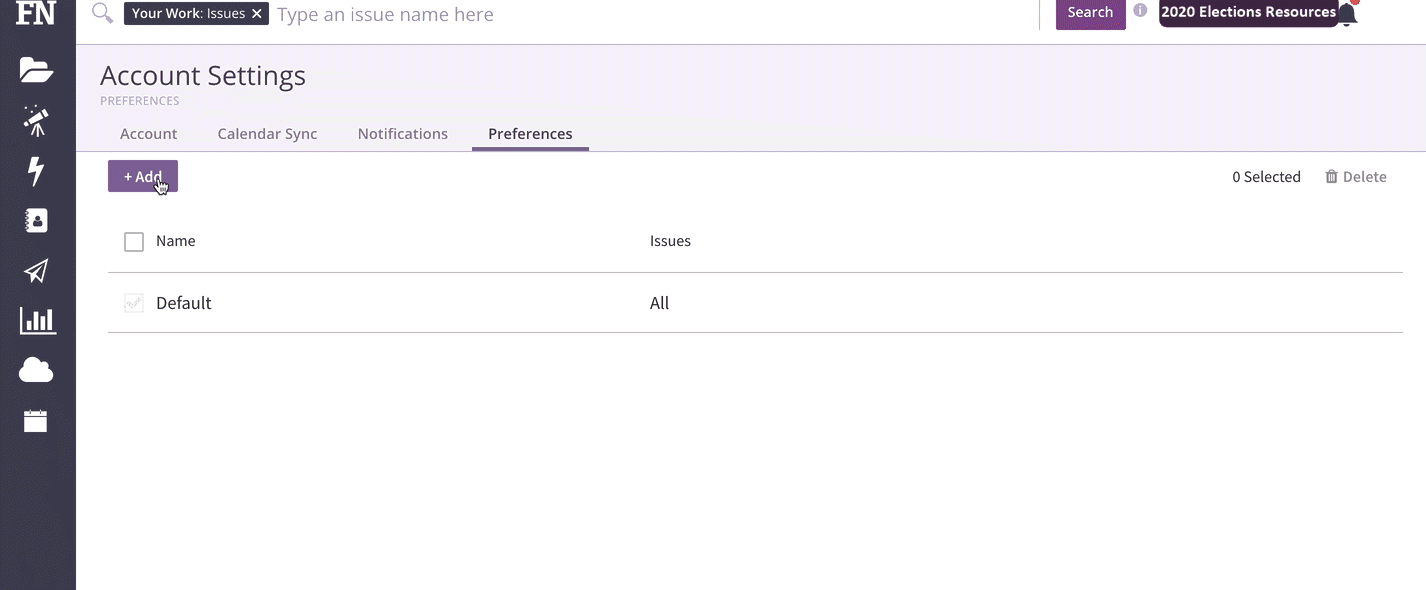
Task: Switch to the Calendar Sync tab
Action: 267,134
